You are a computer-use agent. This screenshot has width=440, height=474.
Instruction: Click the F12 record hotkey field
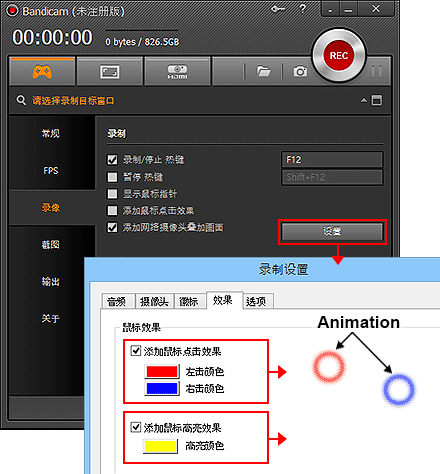click(x=332, y=160)
